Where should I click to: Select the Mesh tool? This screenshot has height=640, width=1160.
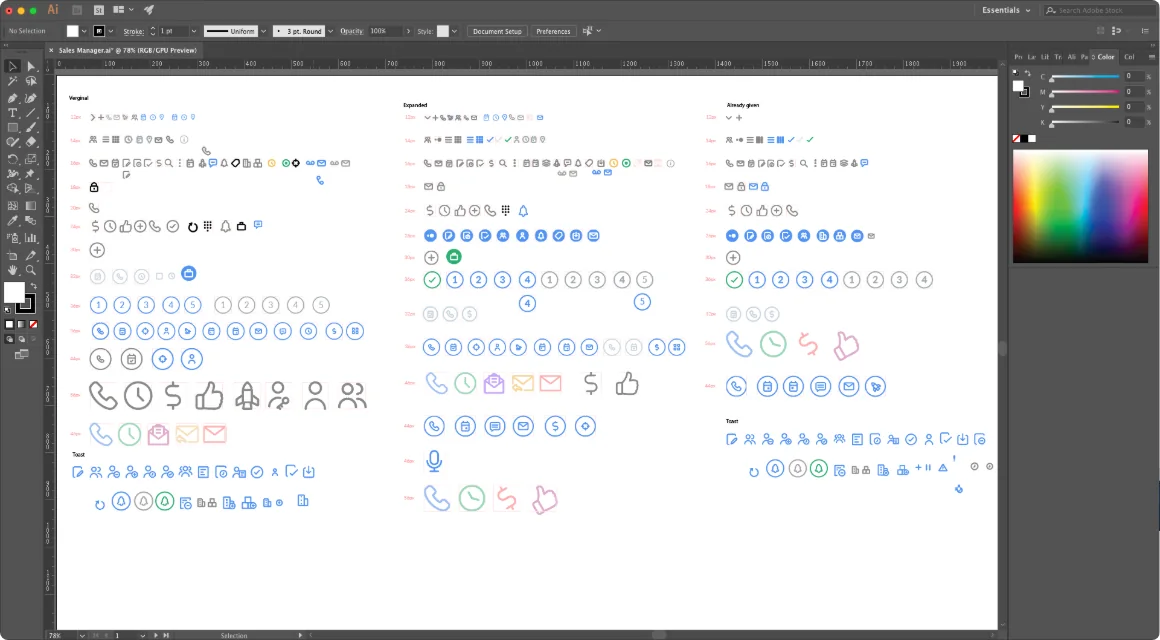pos(13,206)
